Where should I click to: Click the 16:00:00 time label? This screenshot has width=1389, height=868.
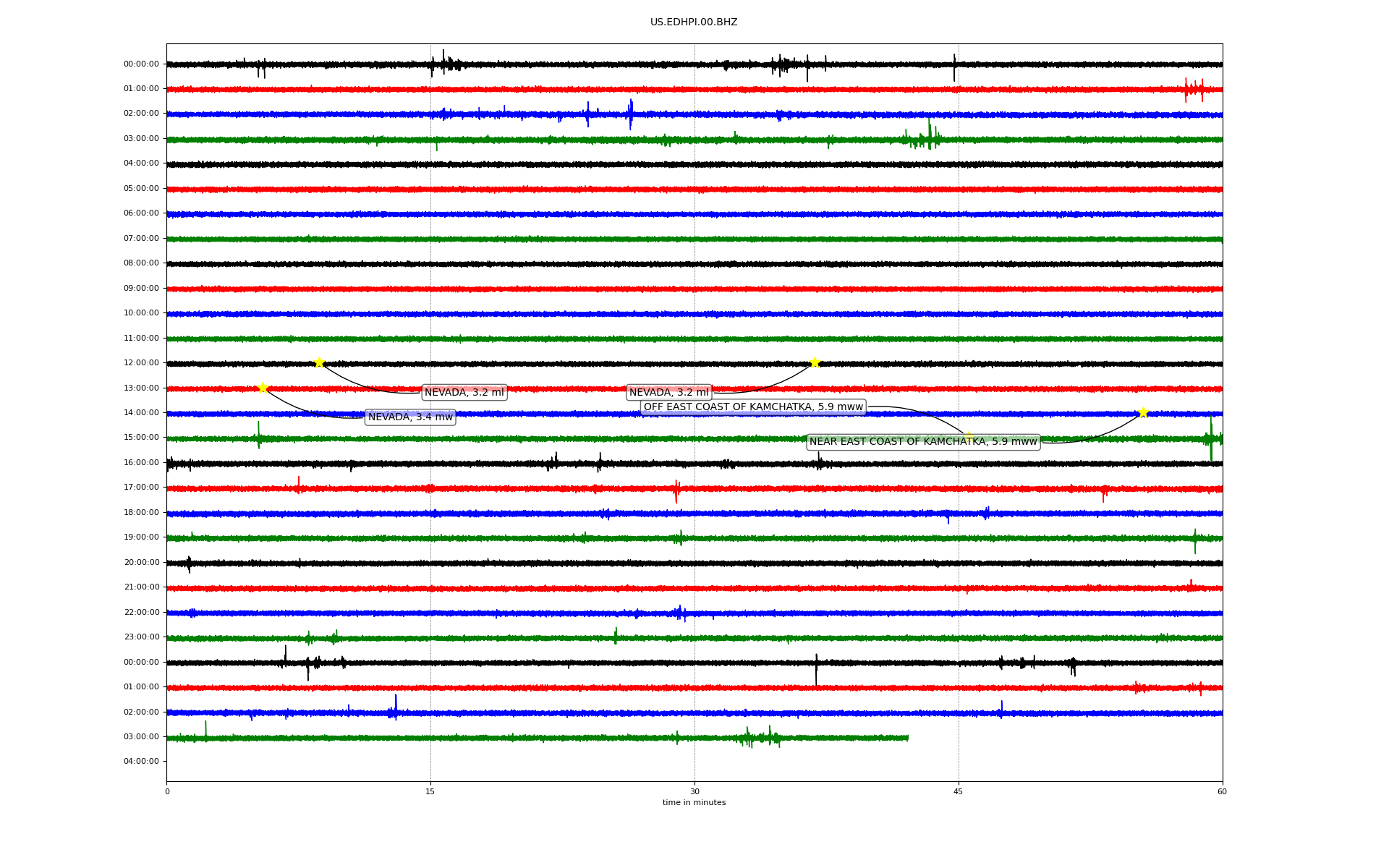(141, 462)
